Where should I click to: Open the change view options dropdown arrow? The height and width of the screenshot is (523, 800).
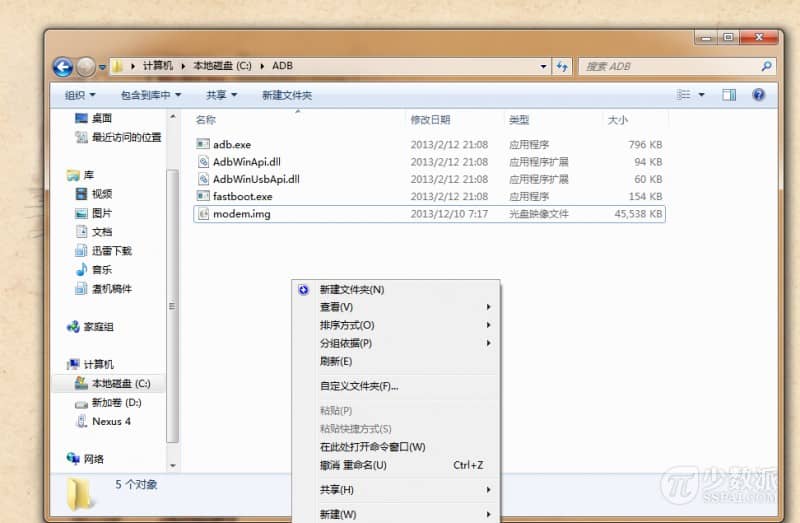click(x=701, y=95)
